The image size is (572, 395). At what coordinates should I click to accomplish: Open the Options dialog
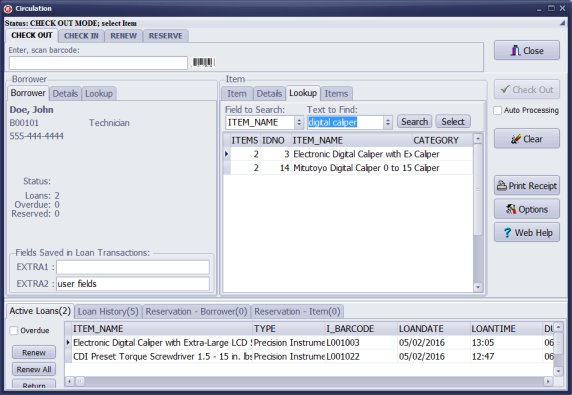(x=527, y=209)
